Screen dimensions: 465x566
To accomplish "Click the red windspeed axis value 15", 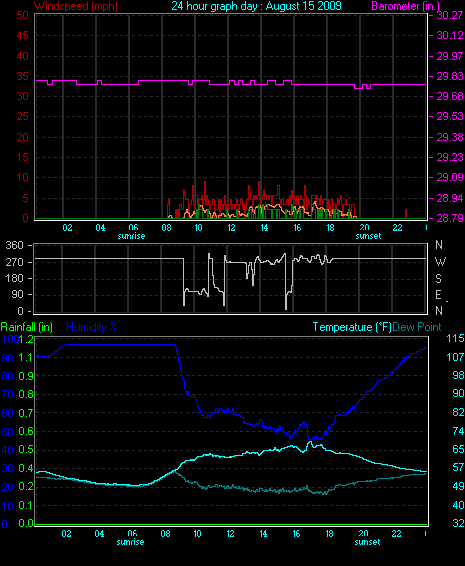I will coord(22,157).
